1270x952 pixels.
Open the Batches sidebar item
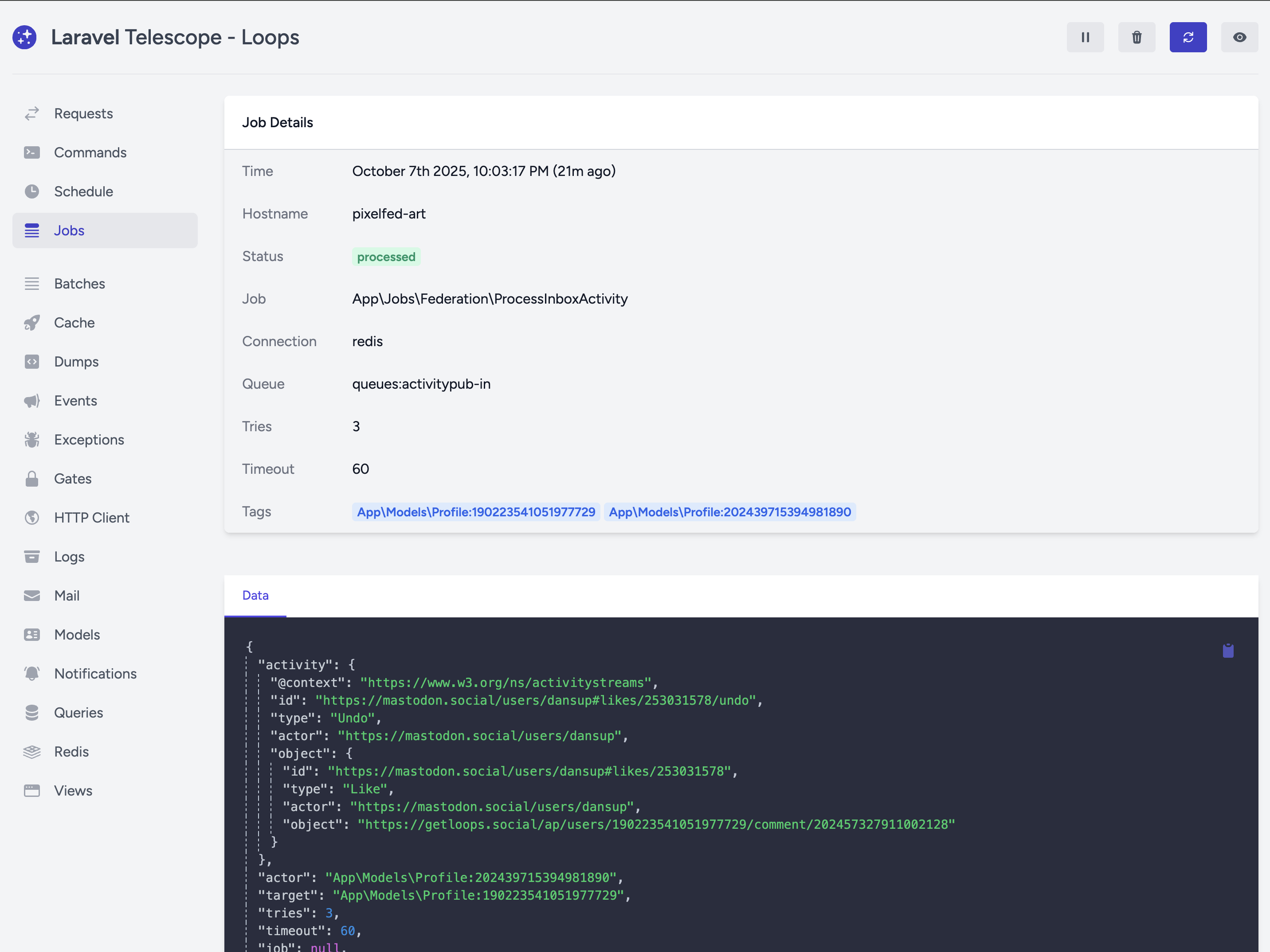click(x=79, y=284)
